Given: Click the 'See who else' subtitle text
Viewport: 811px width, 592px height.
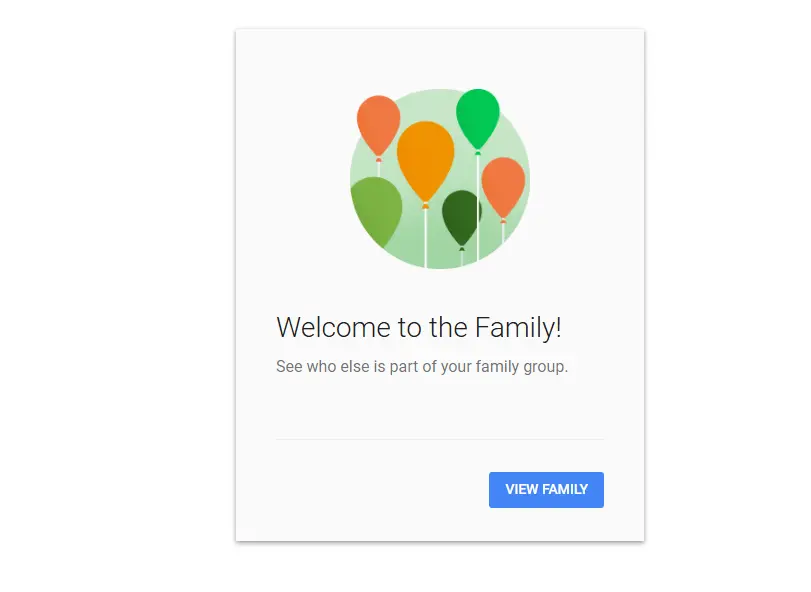Looking at the screenshot, I should pyautogui.click(x=422, y=367).
